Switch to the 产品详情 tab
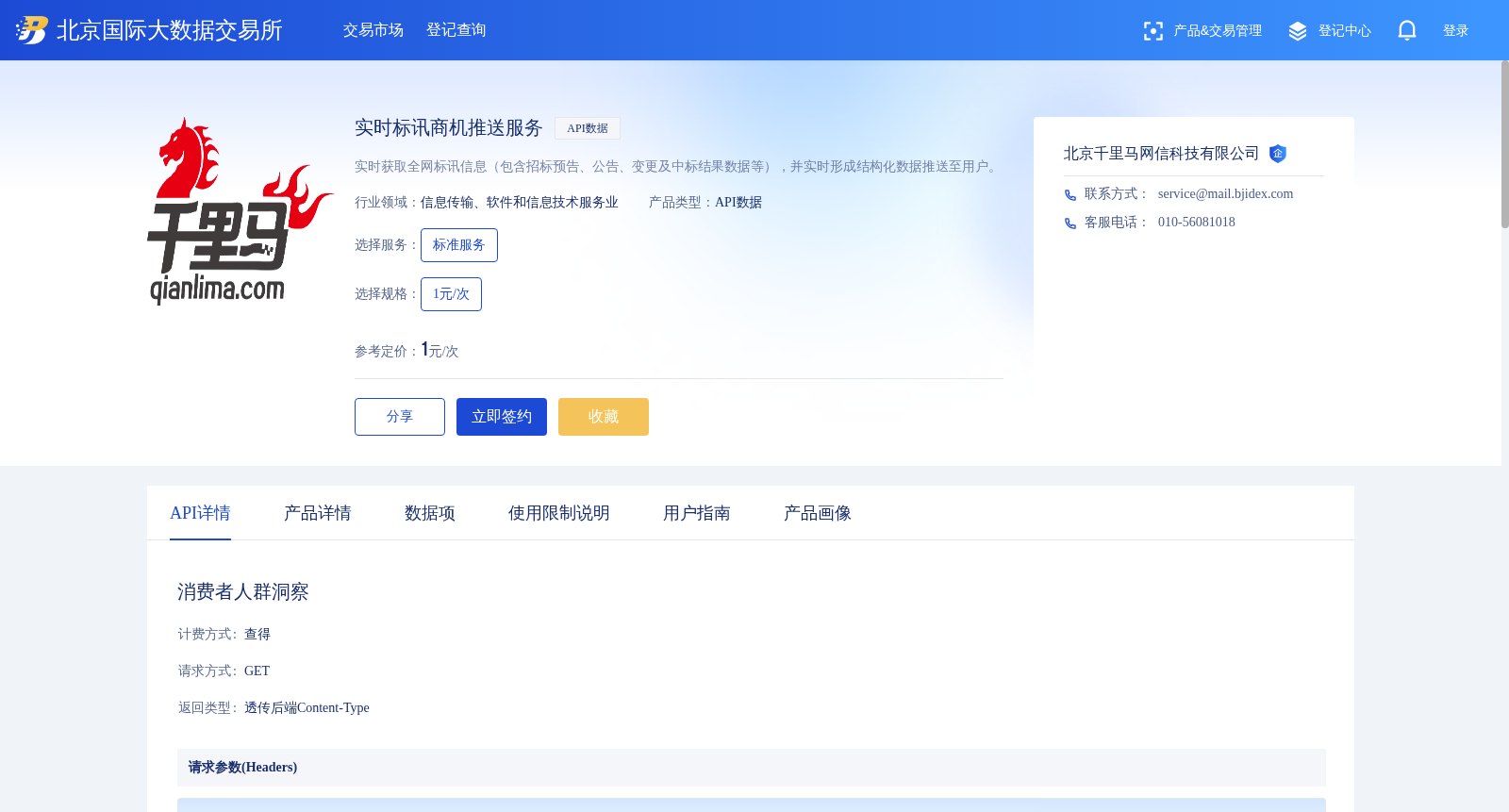This screenshot has height=812, width=1509. [318, 513]
